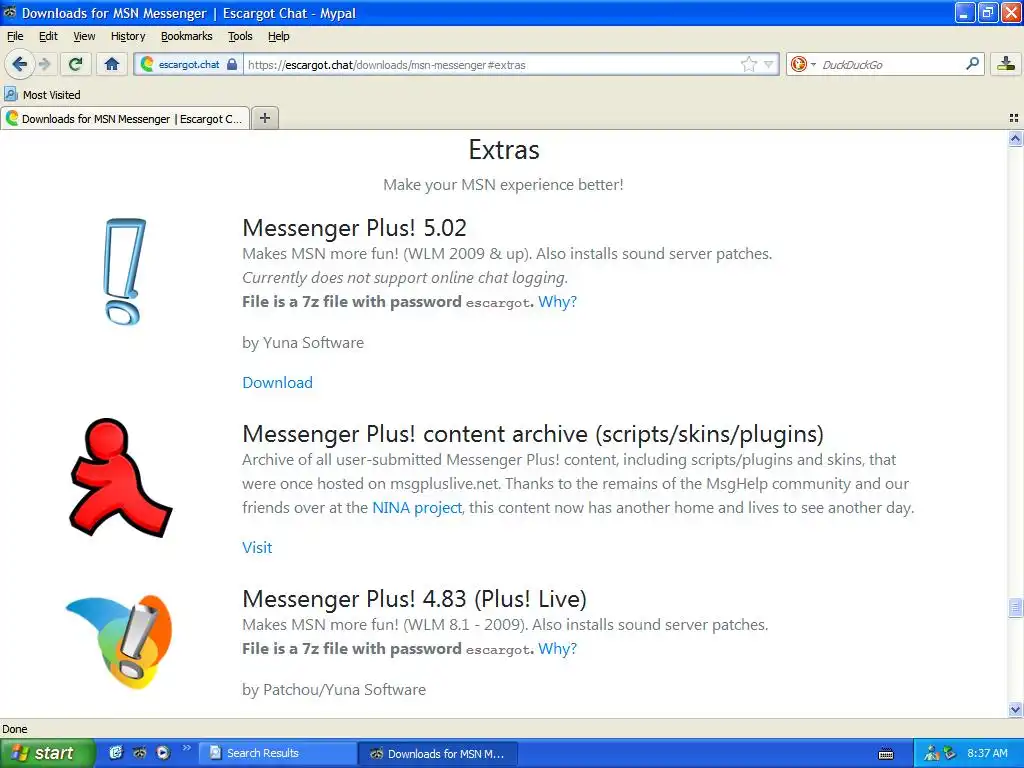
Task: Open the History menu
Action: (127, 36)
